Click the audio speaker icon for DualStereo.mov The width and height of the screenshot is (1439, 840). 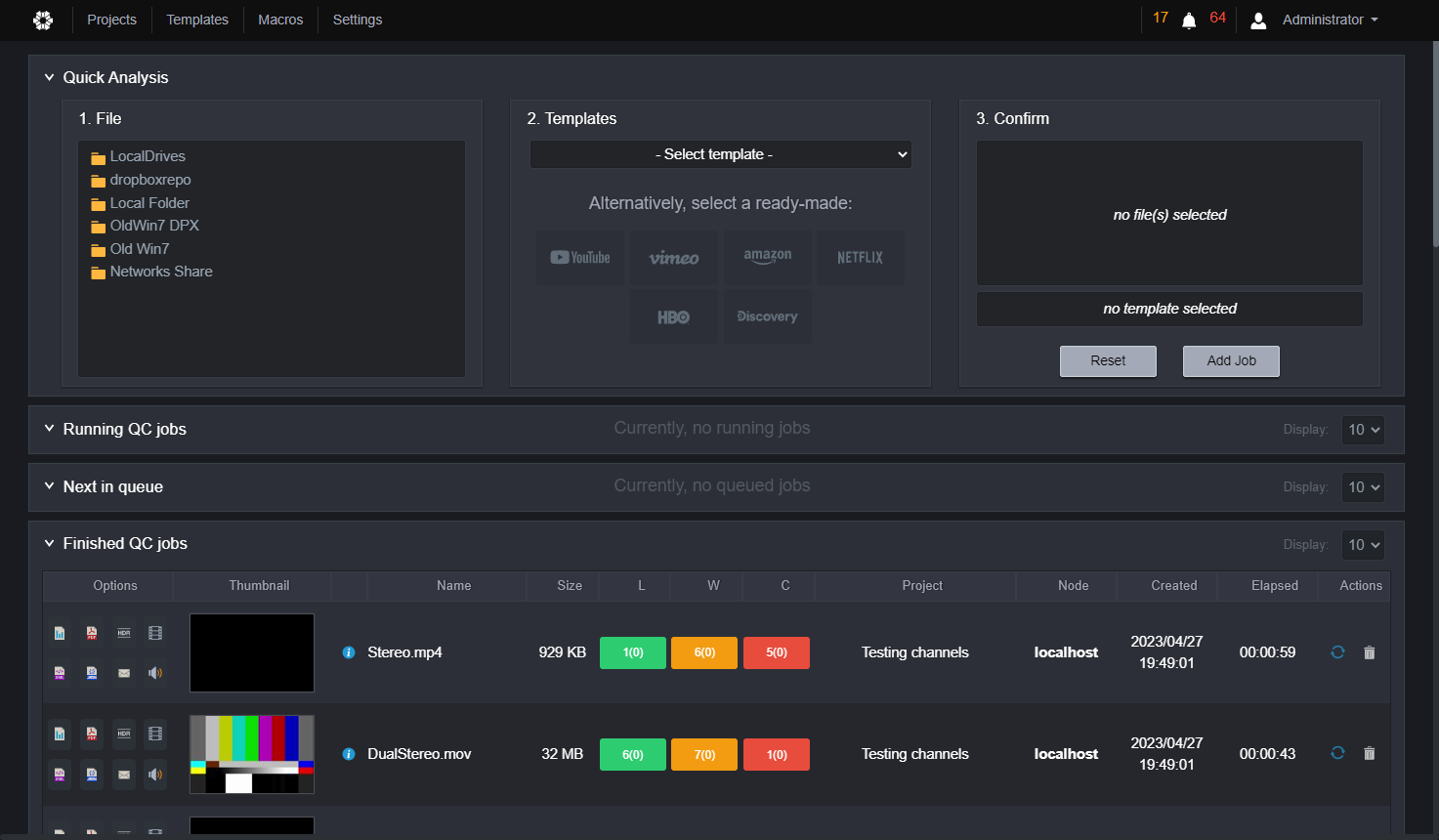[x=155, y=775]
